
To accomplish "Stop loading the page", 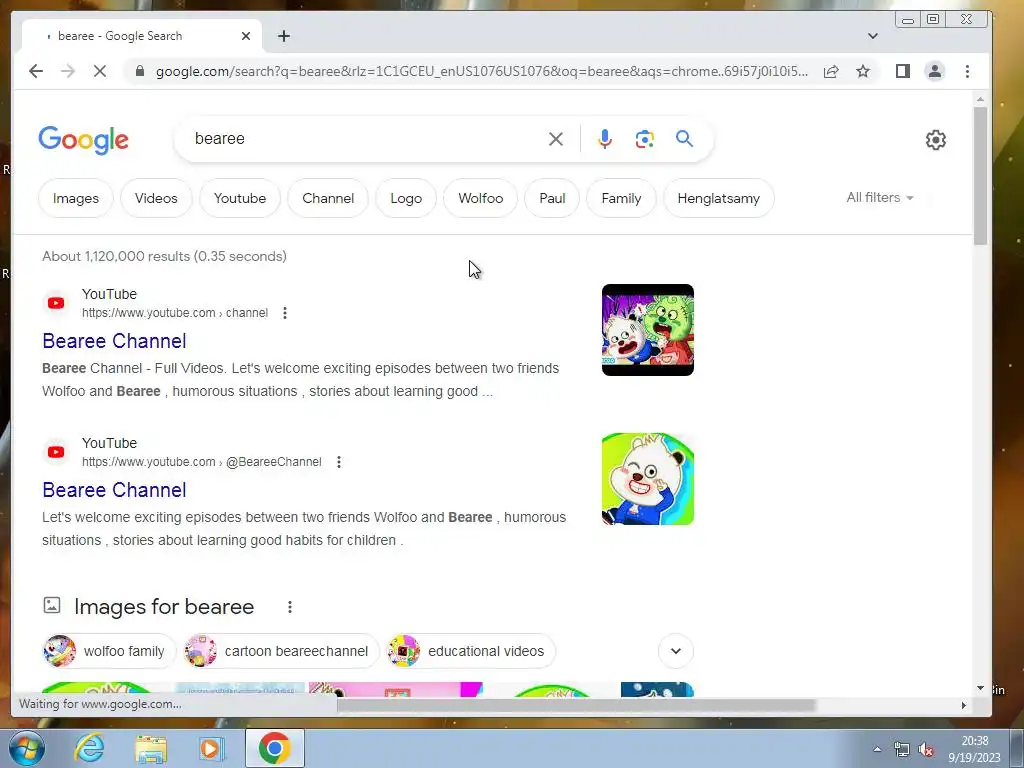I will [100, 71].
